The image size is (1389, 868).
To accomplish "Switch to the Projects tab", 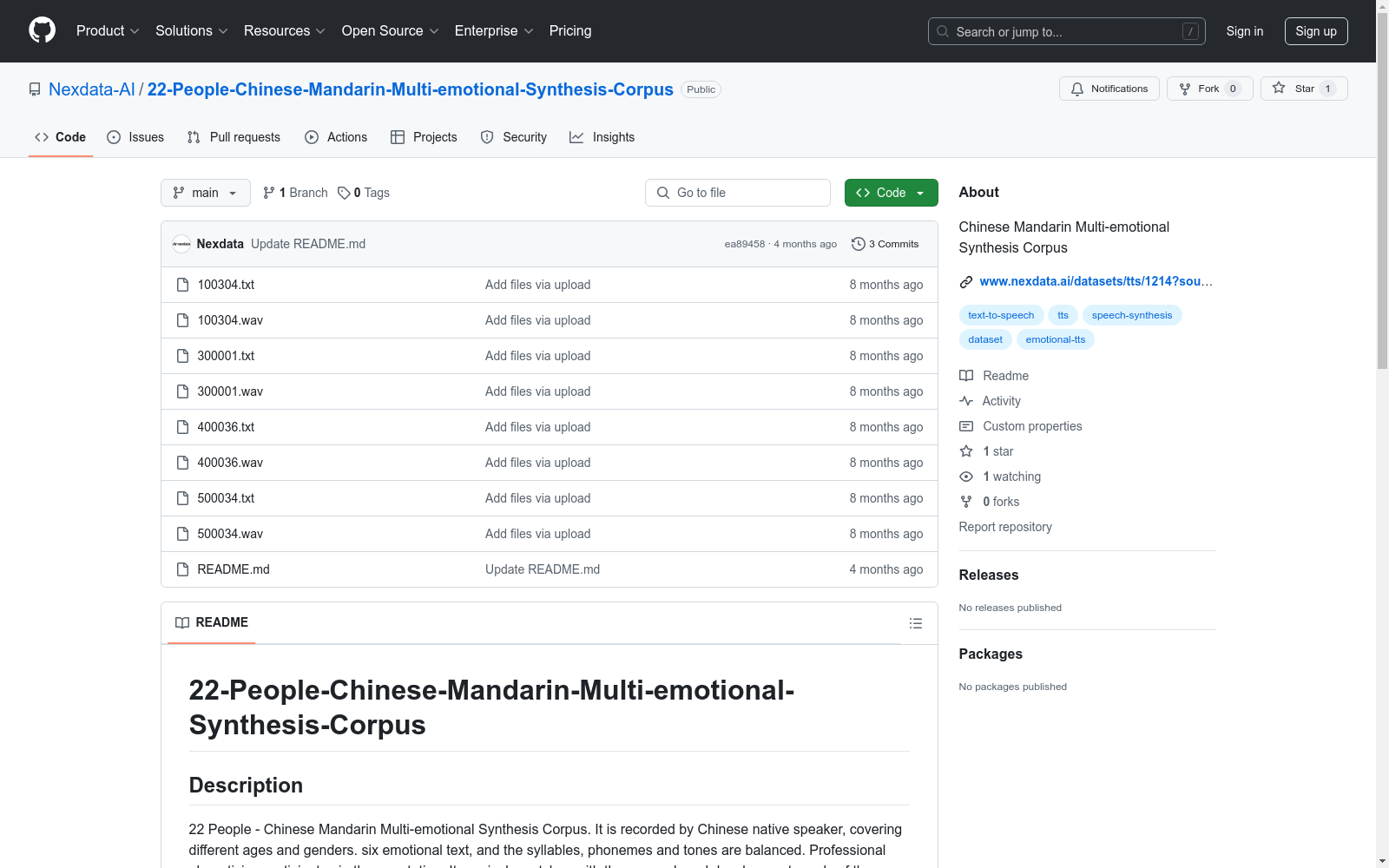I will pyautogui.click(x=424, y=137).
